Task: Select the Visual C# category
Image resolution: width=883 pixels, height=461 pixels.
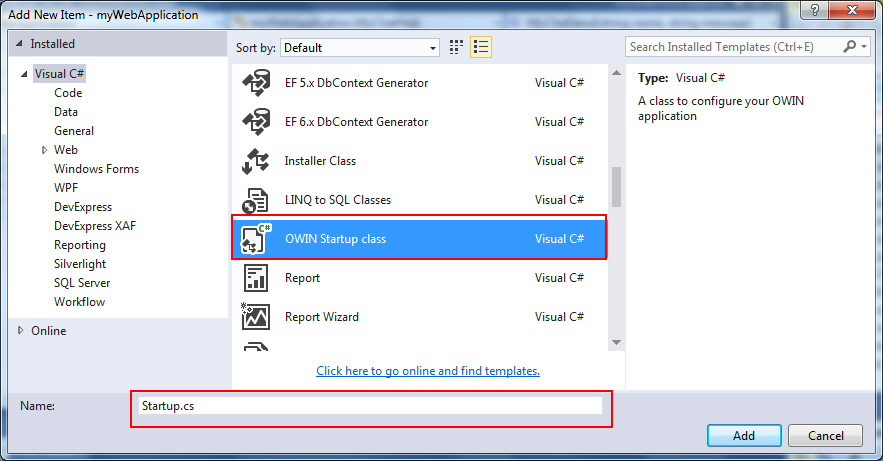Action: [59, 74]
